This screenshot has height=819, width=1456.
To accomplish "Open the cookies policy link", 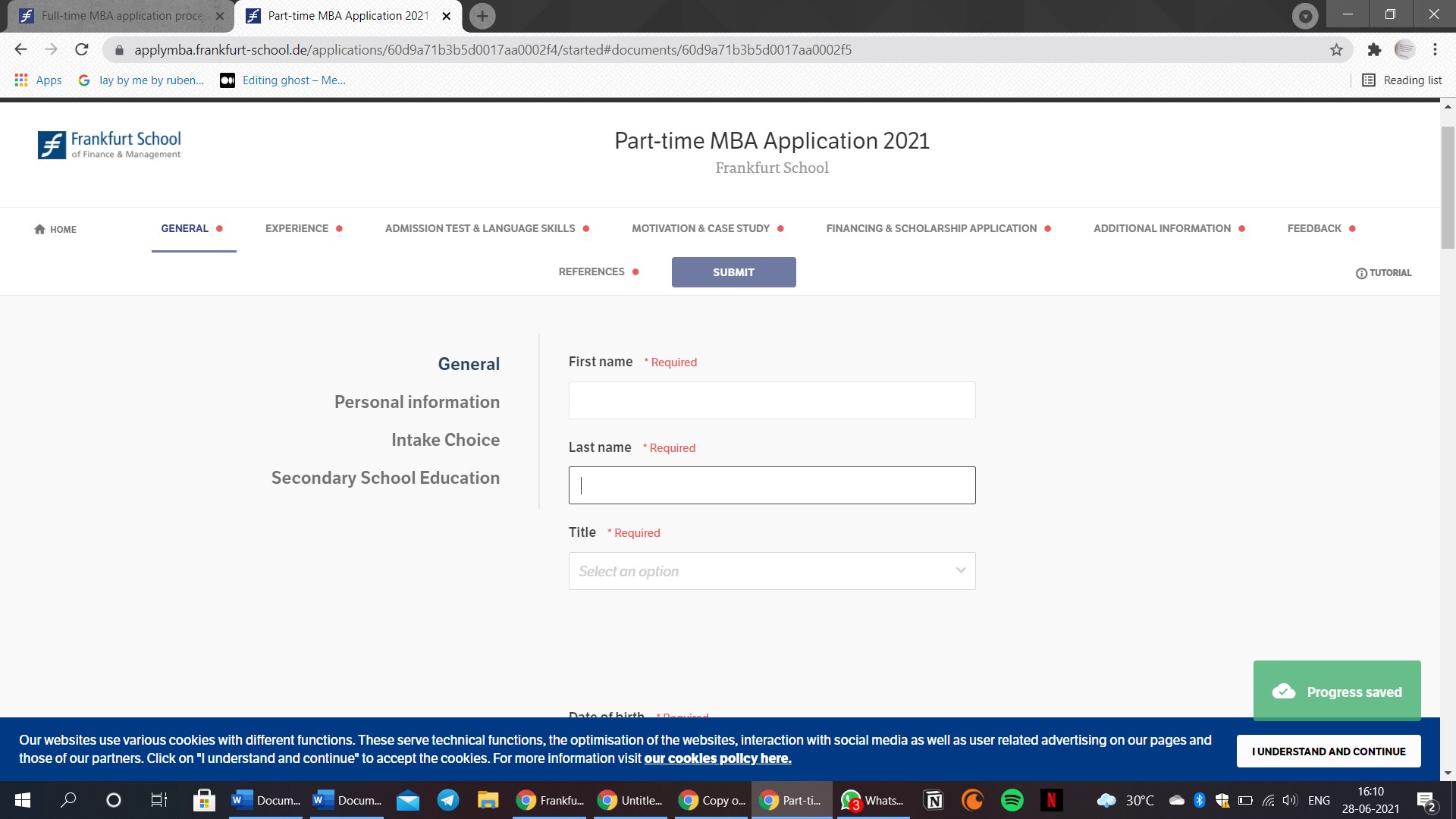I will (x=717, y=758).
